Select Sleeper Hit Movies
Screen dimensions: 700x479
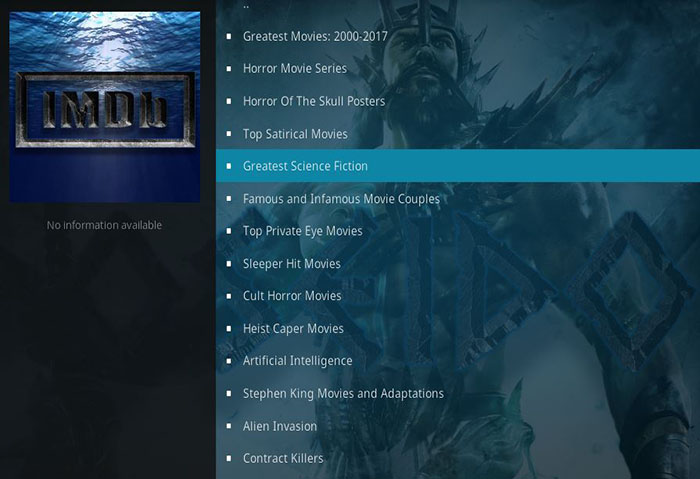pos(458,263)
